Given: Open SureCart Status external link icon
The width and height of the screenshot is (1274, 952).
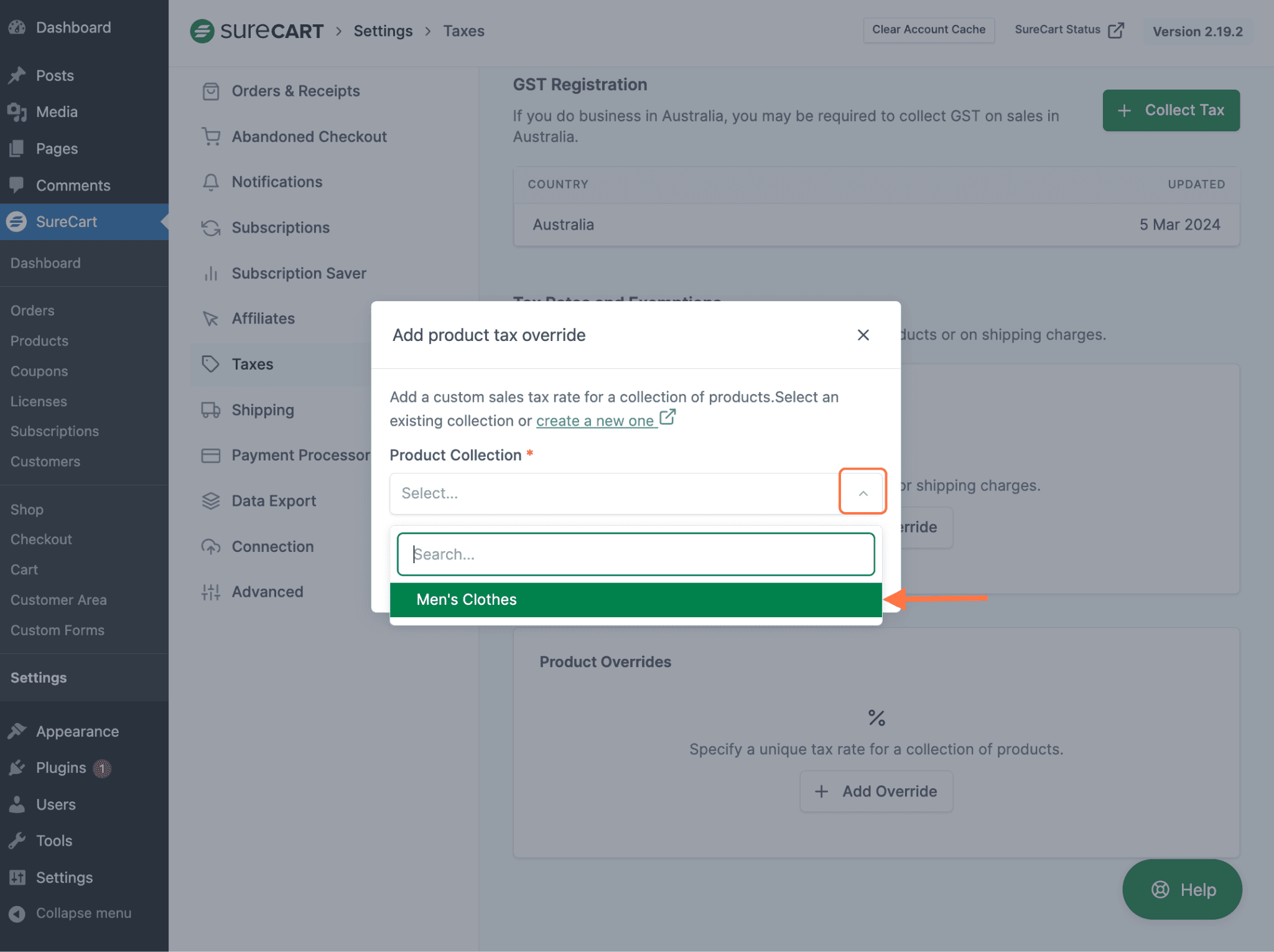Looking at the screenshot, I should coord(1116,30).
